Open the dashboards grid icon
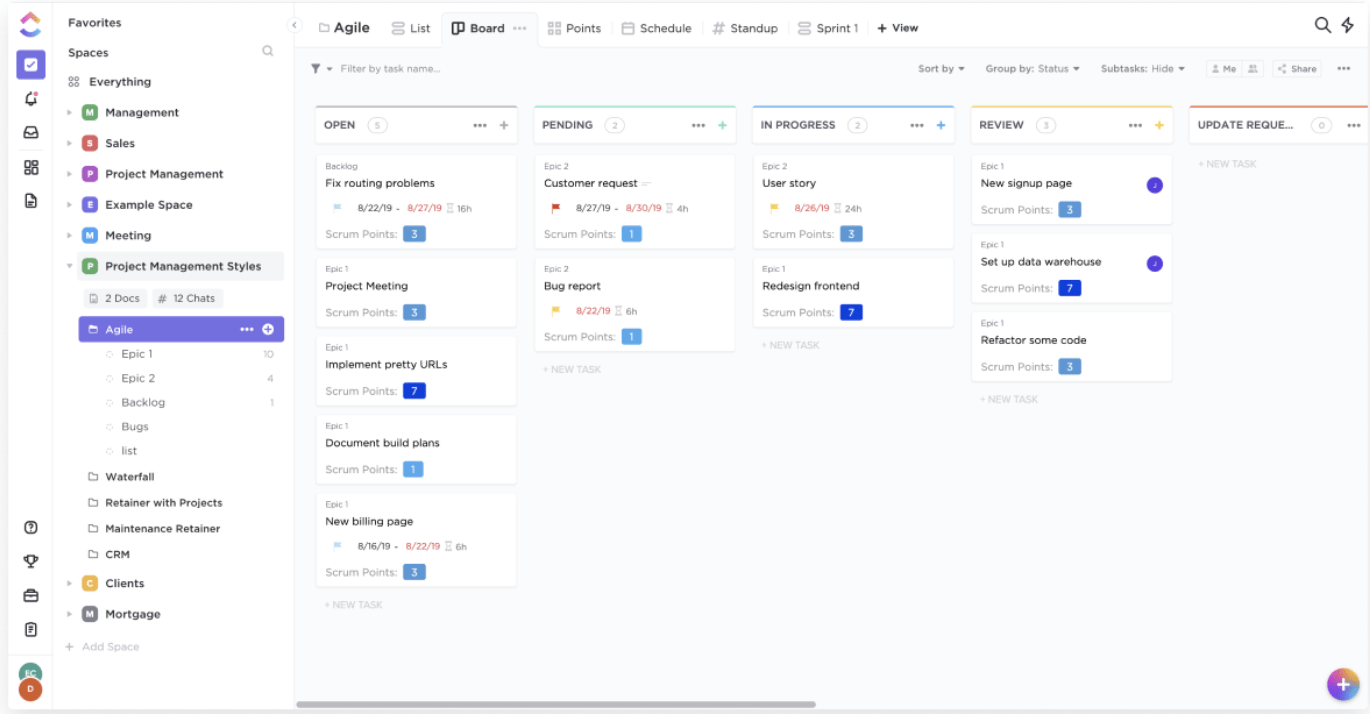Screen dimensions: 1370x714 click(x=30, y=167)
